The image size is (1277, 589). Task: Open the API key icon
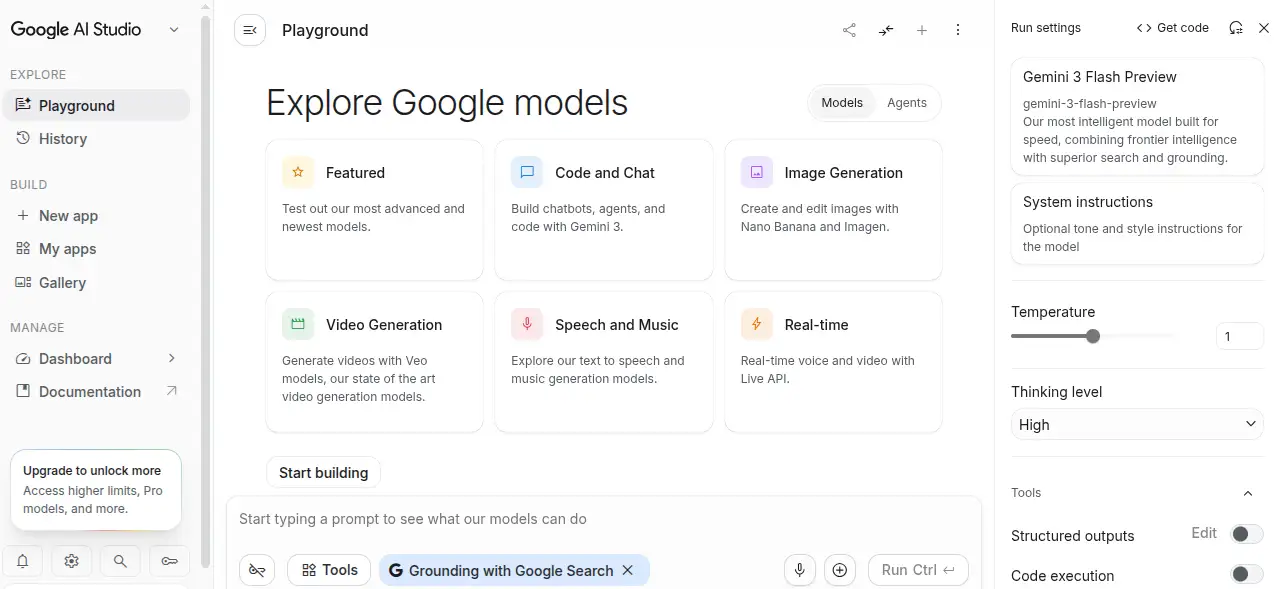(170, 562)
